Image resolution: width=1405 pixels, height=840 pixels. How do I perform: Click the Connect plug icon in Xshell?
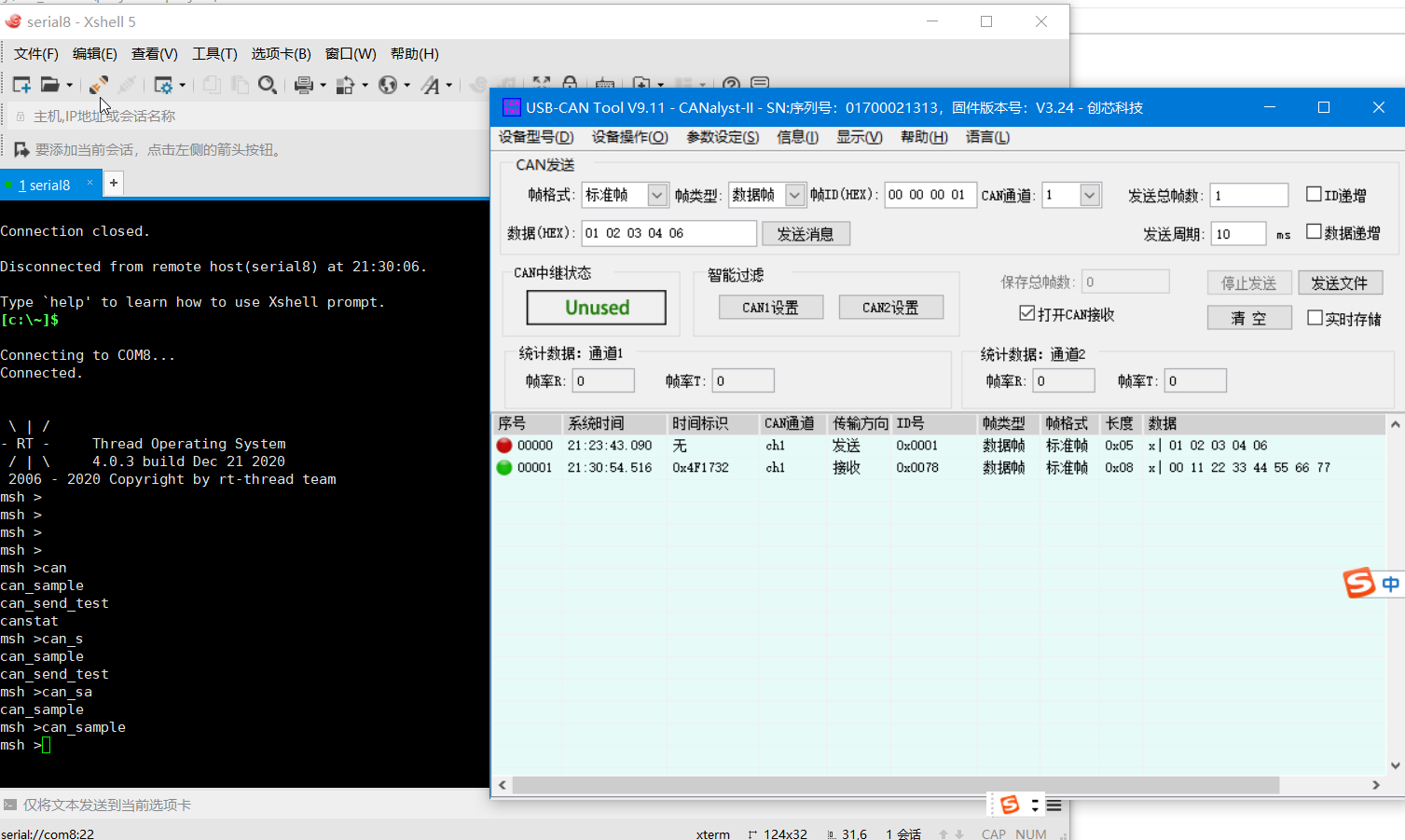coord(98,85)
